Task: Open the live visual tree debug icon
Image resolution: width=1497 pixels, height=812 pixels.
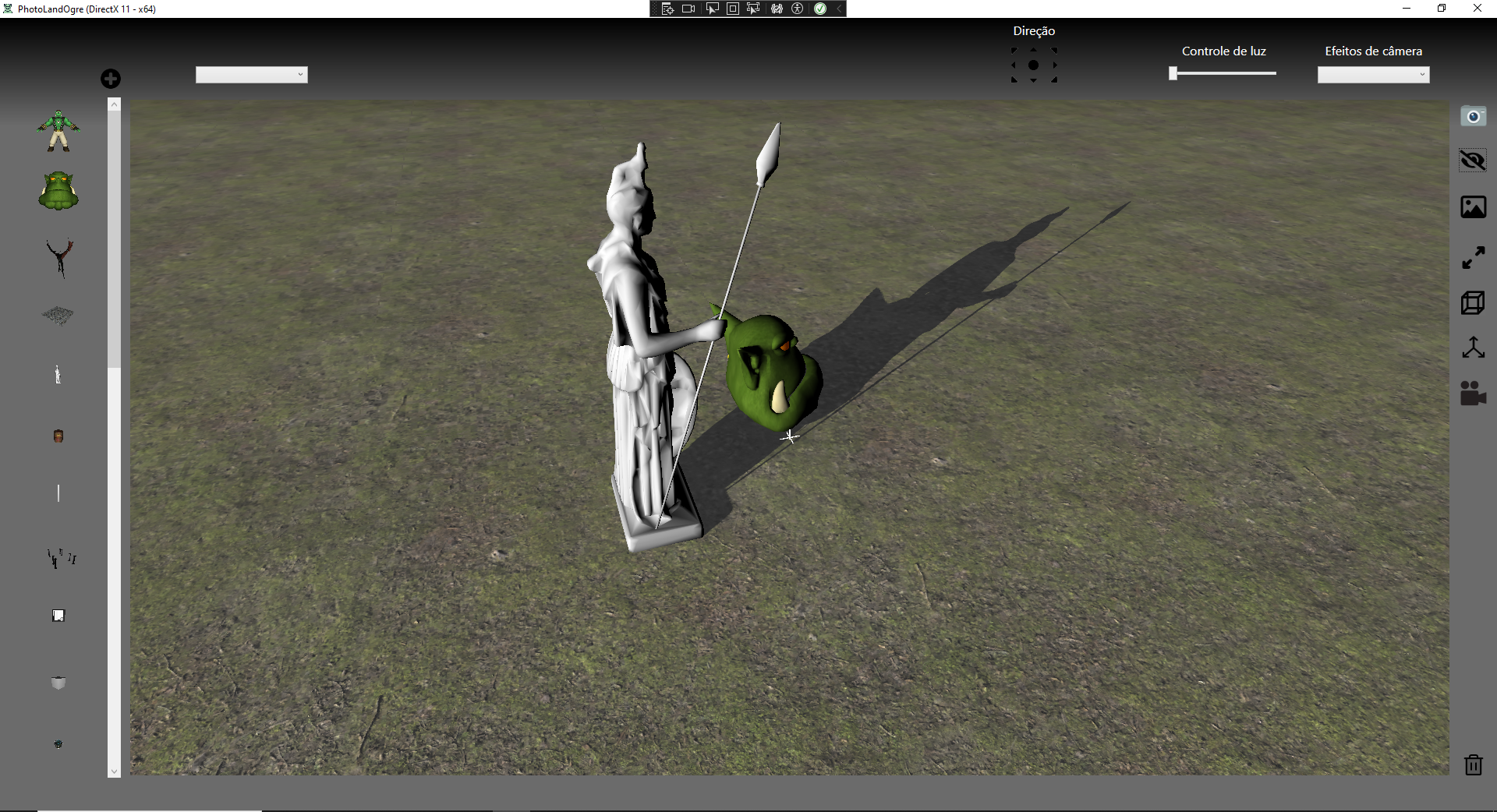Action: point(667,9)
